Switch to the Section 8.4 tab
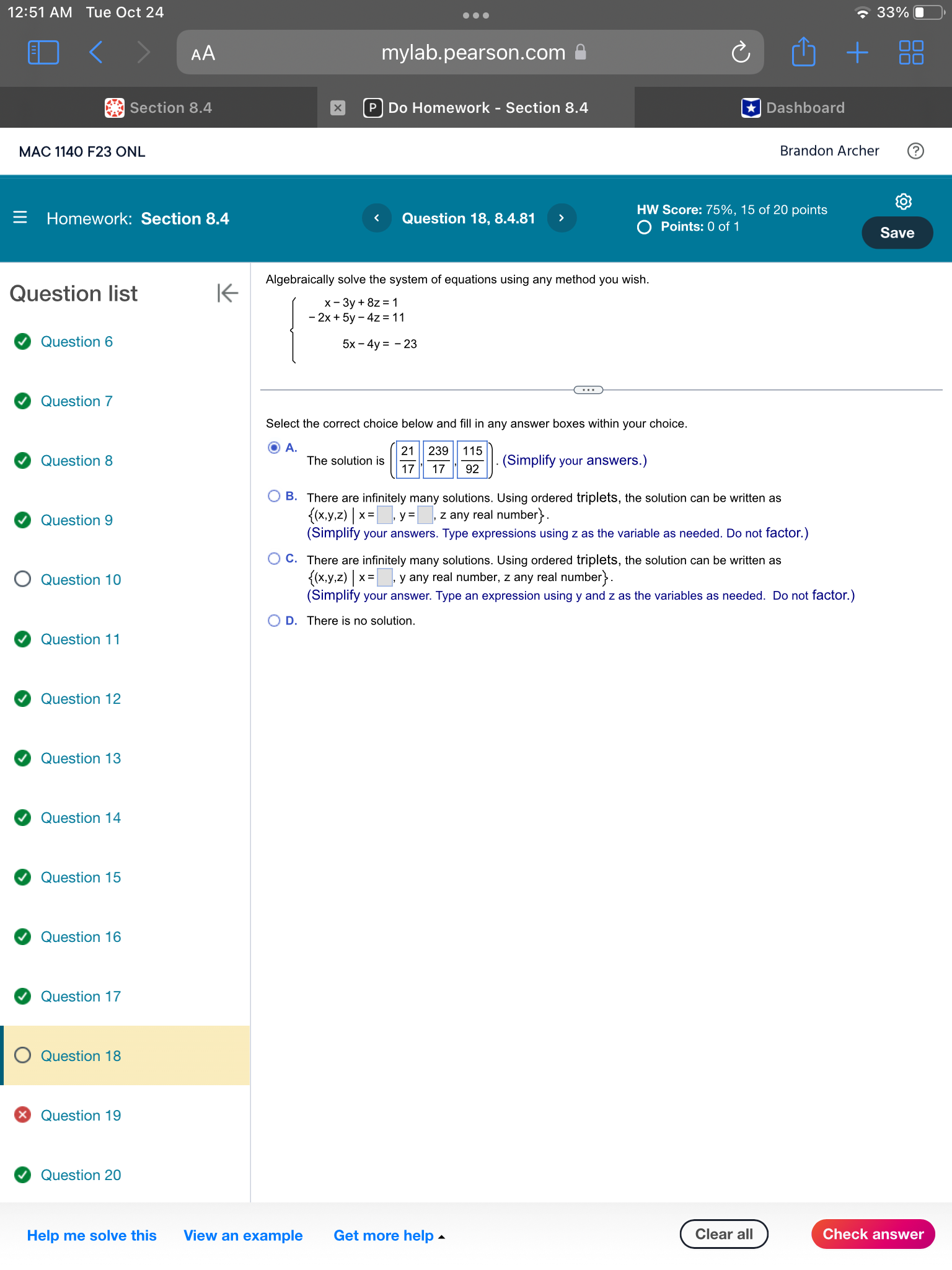The width and height of the screenshot is (952, 1270). (x=159, y=108)
